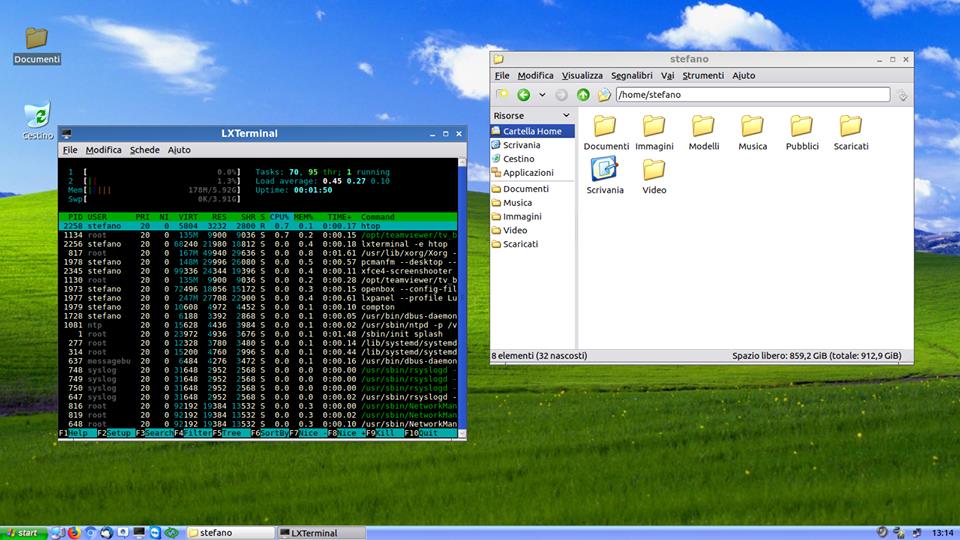Click the CPU% column header in htop
This screenshot has height=540, width=960.
(x=279, y=217)
